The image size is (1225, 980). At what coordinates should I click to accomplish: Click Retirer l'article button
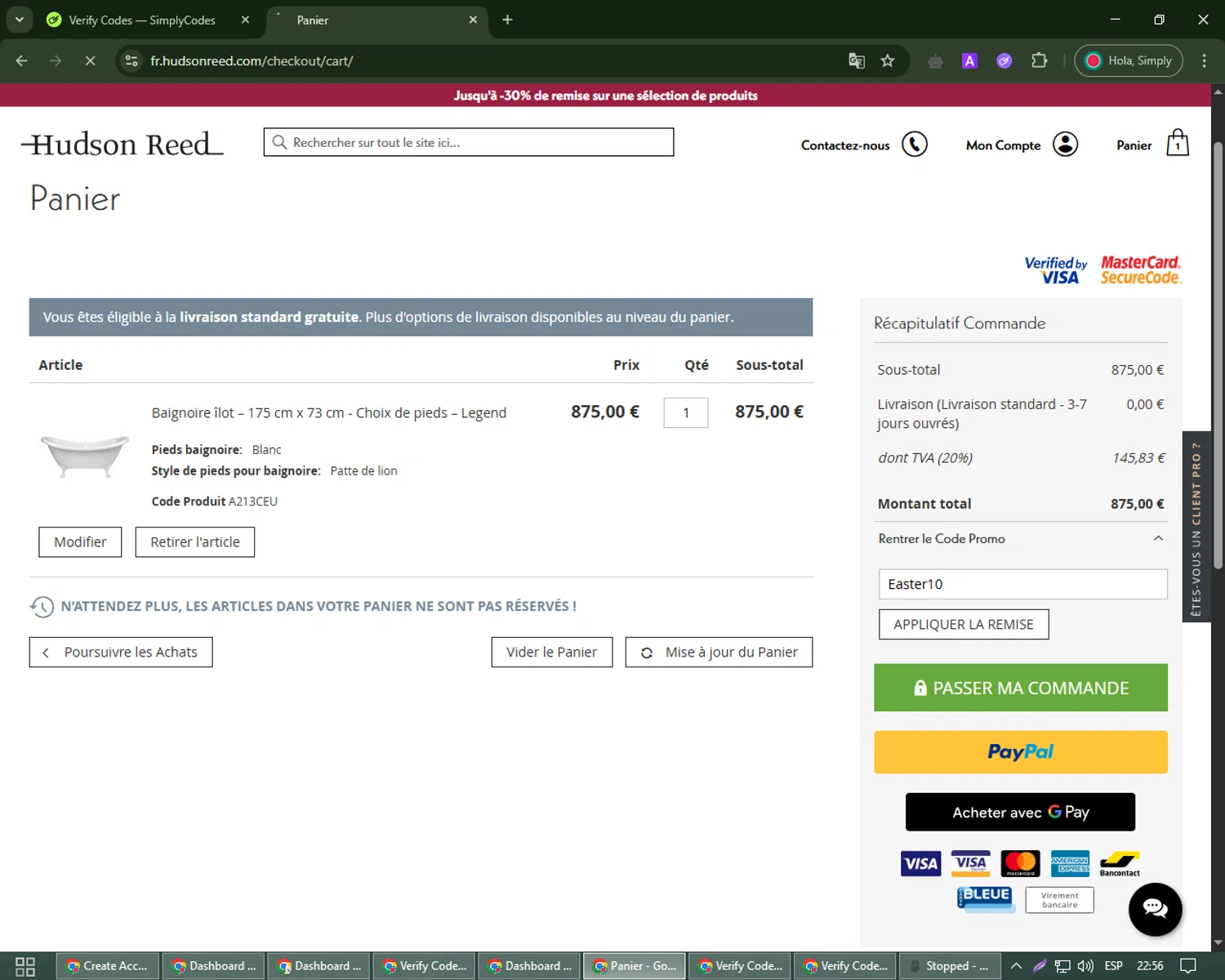(x=195, y=542)
